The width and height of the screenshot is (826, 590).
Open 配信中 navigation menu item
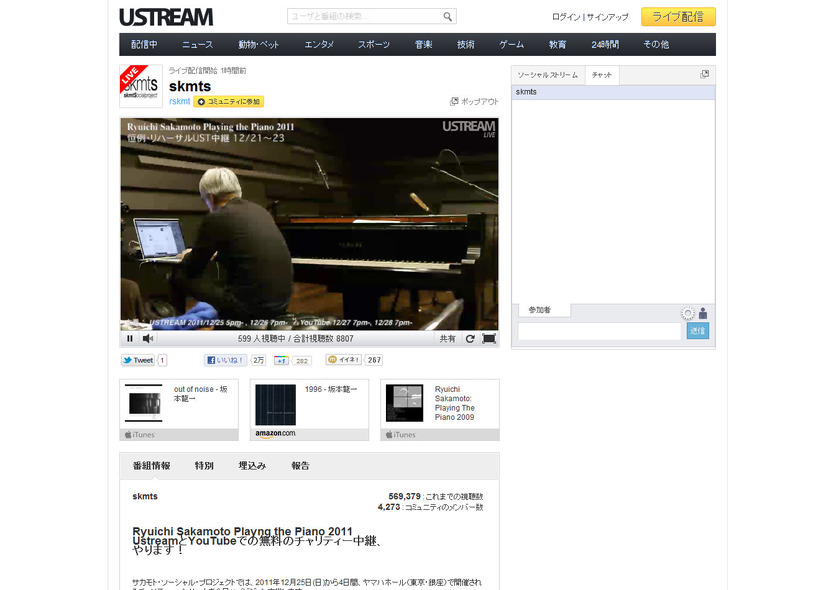click(144, 45)
